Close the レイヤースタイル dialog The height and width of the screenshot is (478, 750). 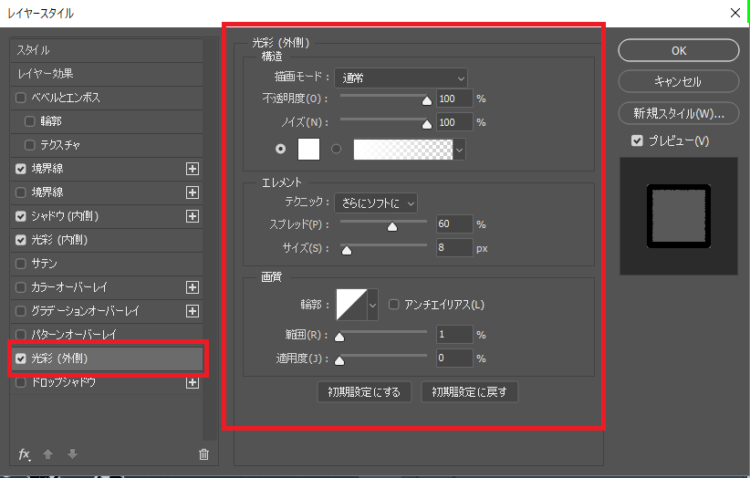[x=735, y=13]
